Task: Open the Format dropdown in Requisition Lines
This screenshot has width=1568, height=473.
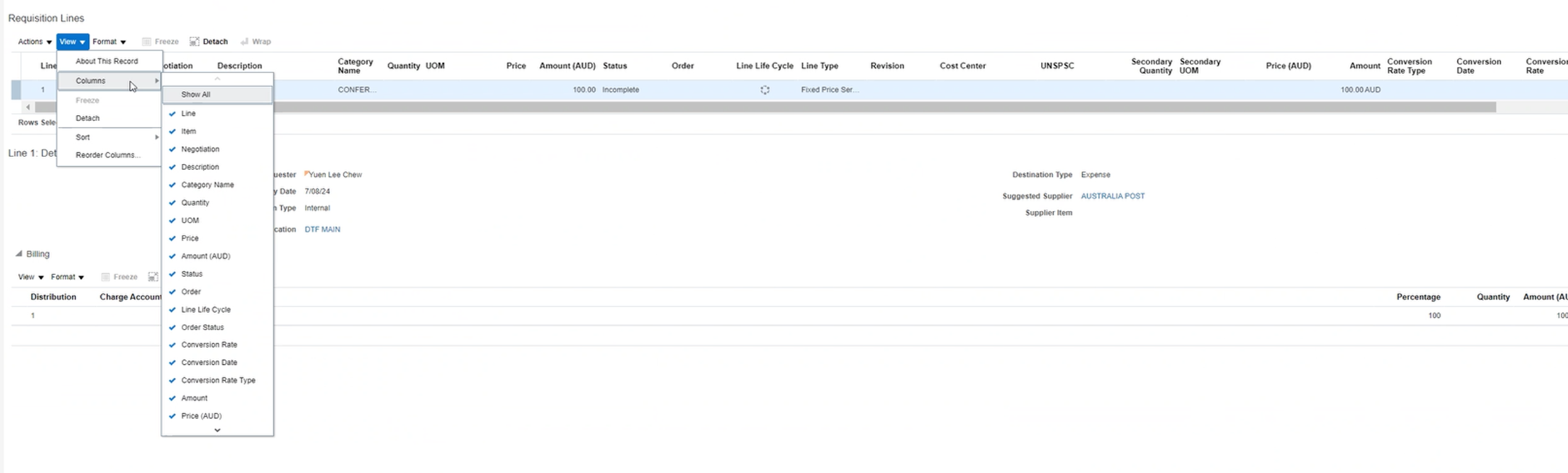Action: [109, 41]
